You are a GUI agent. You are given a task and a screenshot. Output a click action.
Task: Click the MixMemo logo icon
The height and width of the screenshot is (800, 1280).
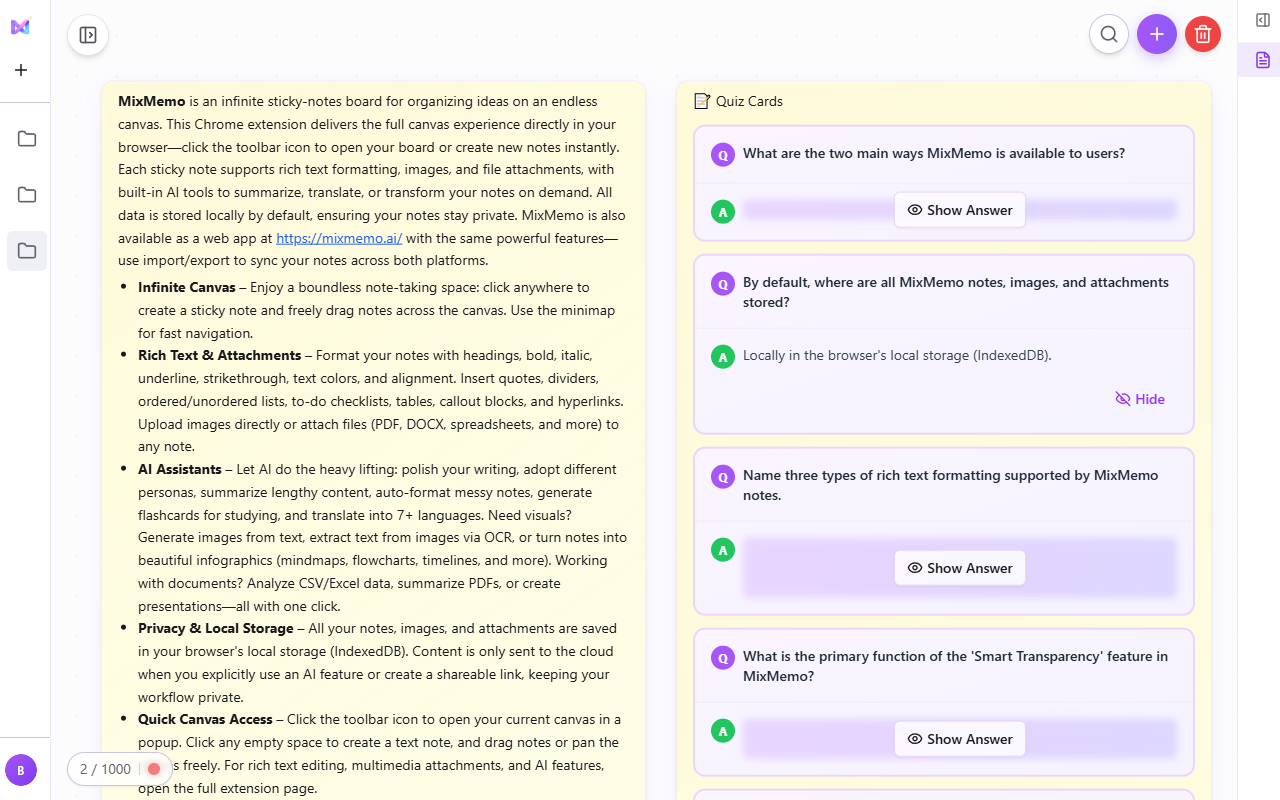tap(20, 27)
